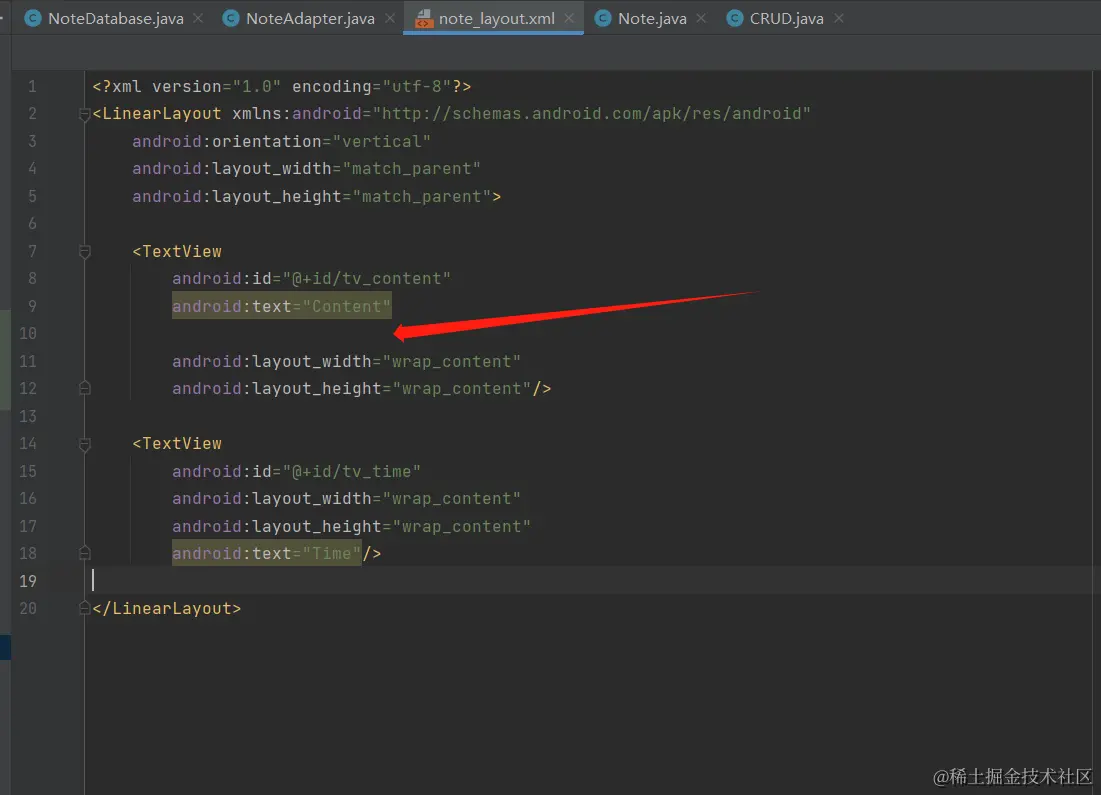Switch to the NoteDatabase.java tab
Screen dimensions: 1101x795
tap(115, 18)
